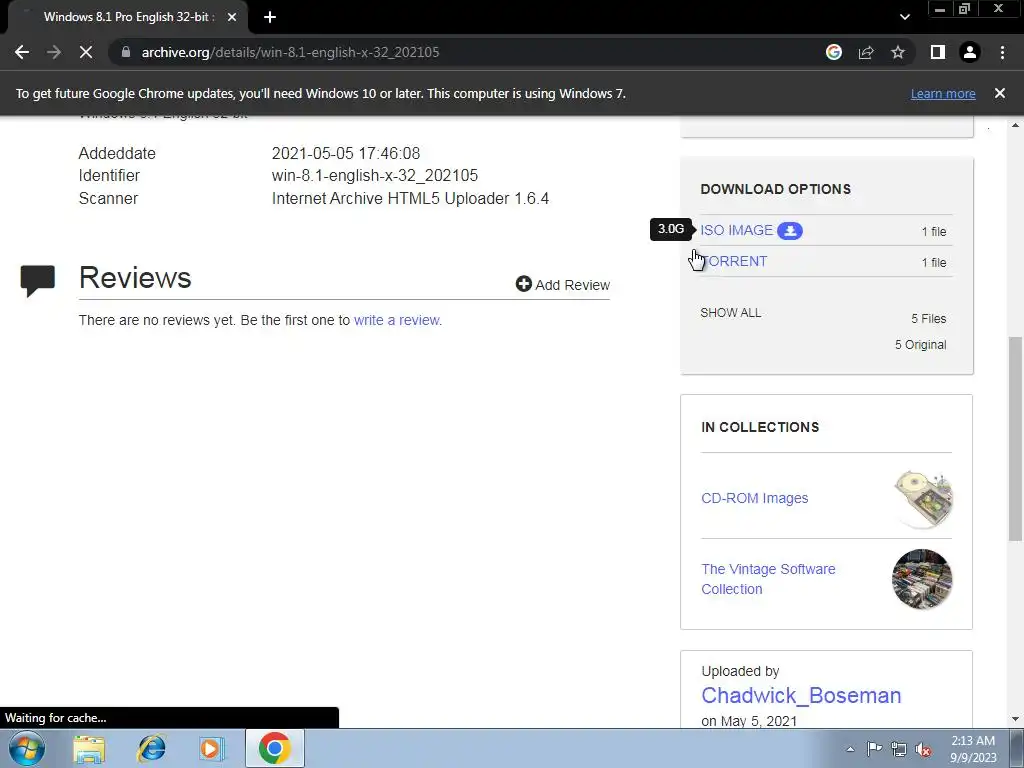Image resolution: width=1024 pixels, height=768 pixels.
Task: Click the 5 Files count text
Action: [x=929, y=319]
